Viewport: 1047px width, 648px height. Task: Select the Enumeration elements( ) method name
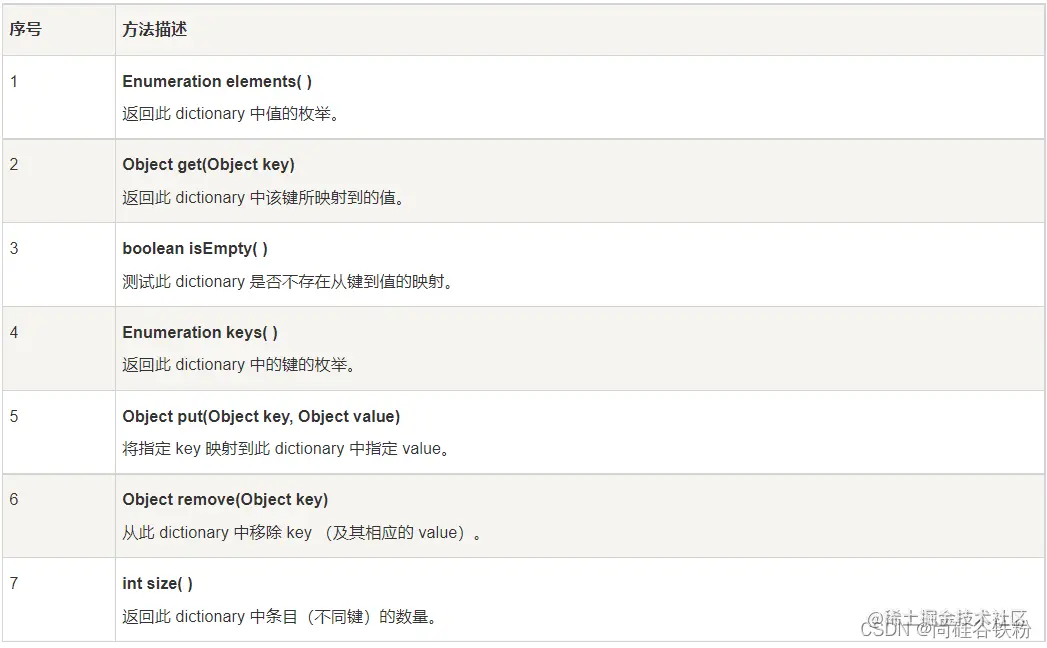pos(217,82)
